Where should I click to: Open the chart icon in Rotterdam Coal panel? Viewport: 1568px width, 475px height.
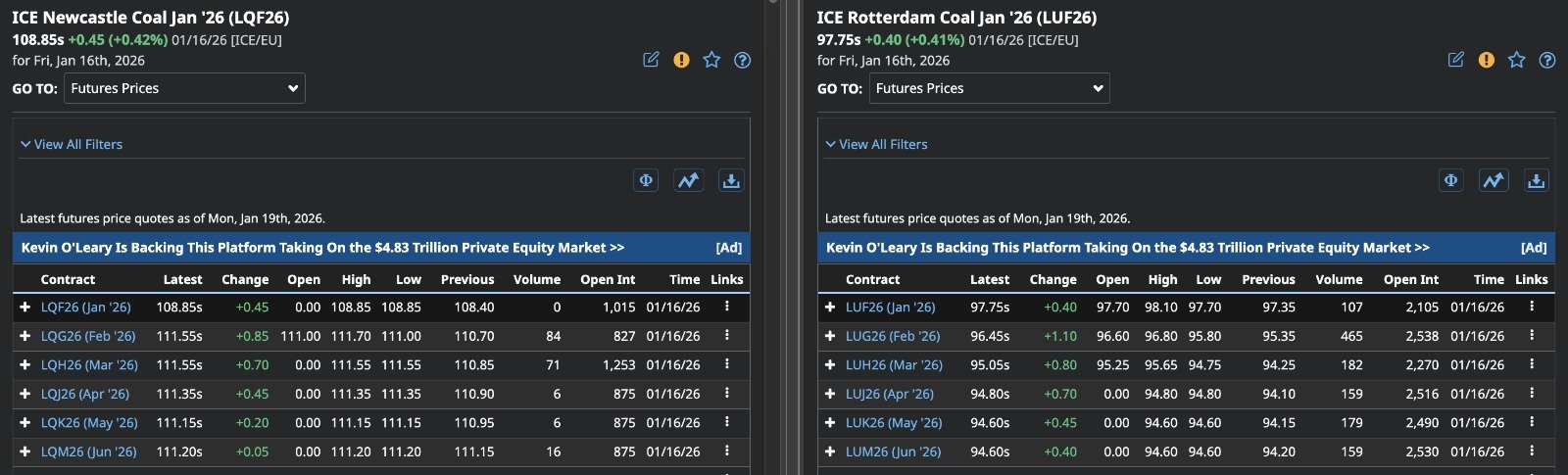pos(1493,180)
